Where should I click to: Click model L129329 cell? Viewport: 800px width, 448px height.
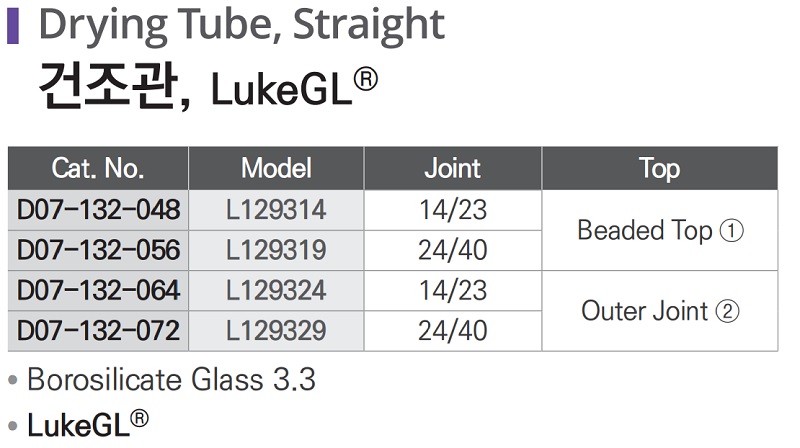(x=276, y=330)
